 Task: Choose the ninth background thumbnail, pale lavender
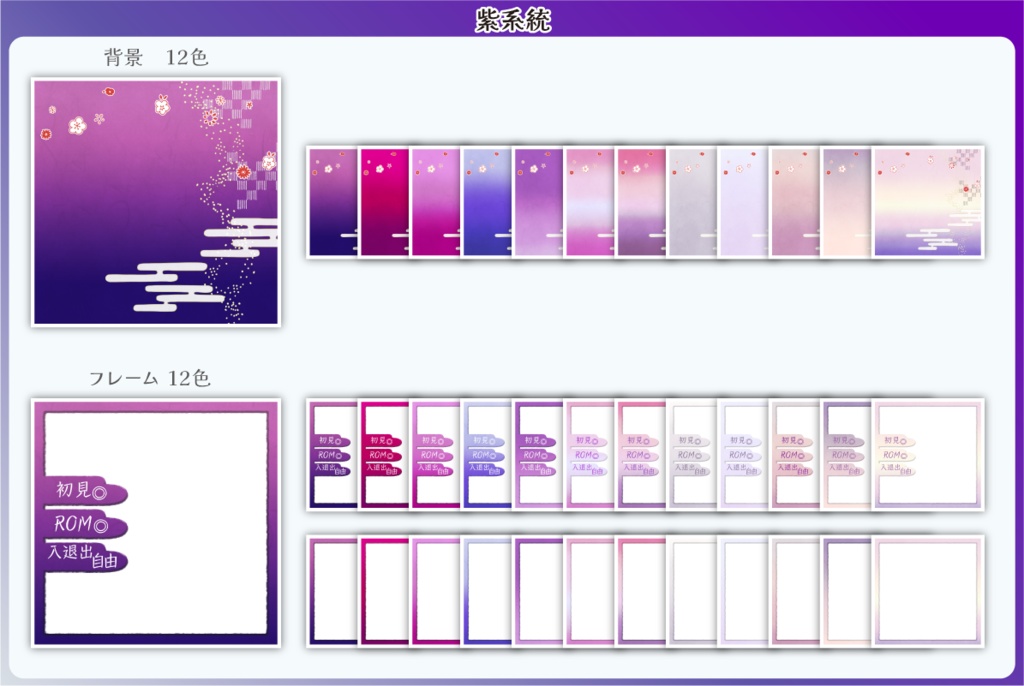(744, 202)
